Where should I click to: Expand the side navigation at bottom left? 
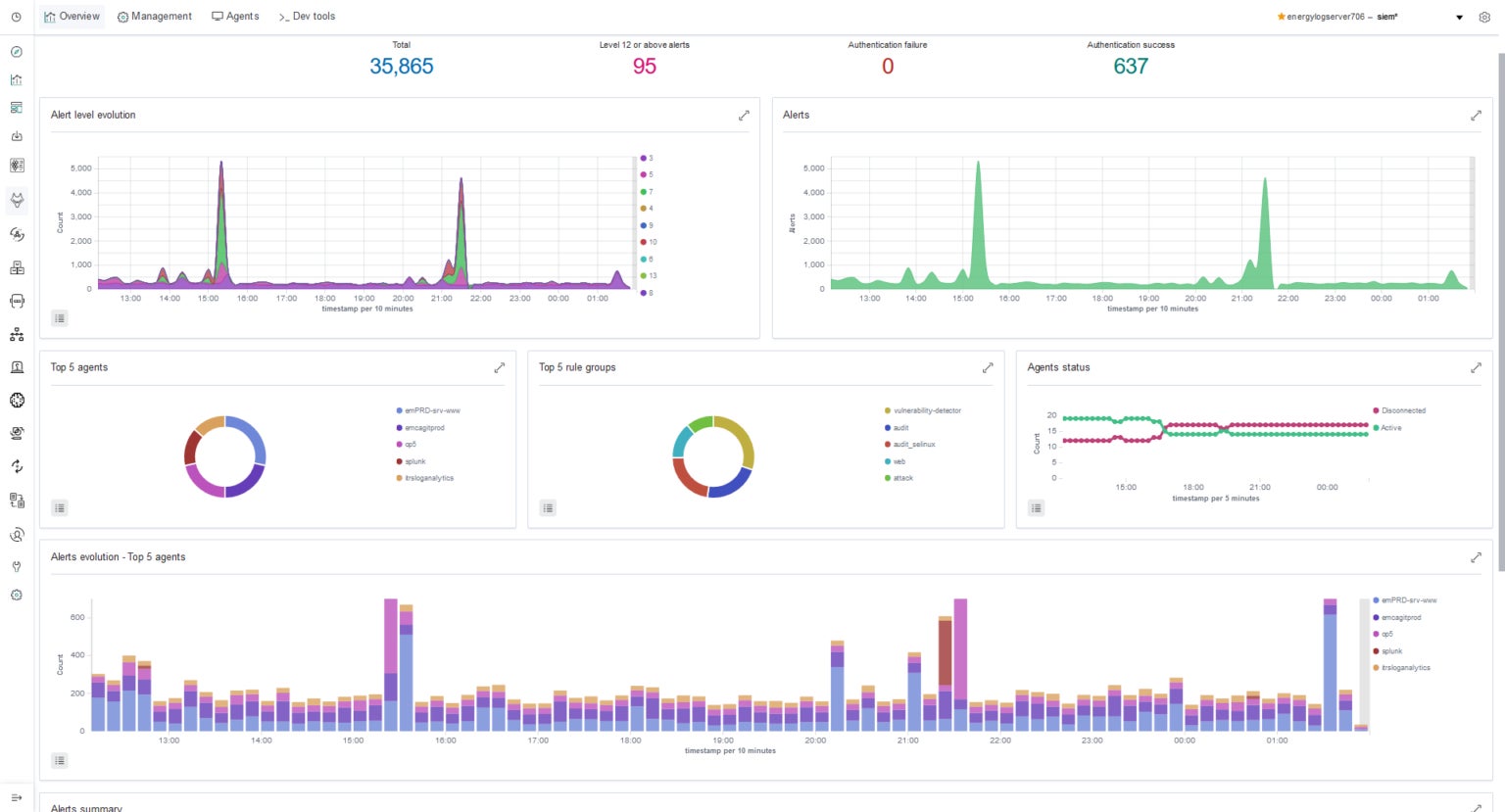tap(17, 797)
